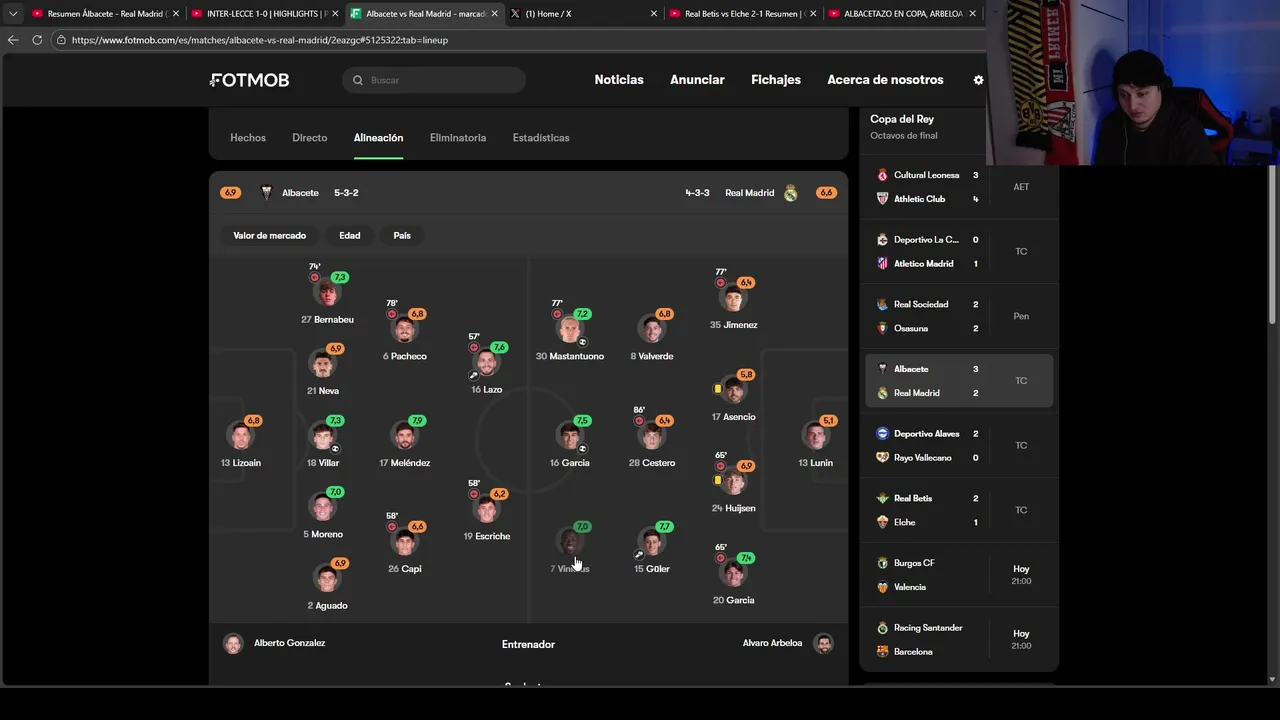Screen dimensions: 1280x720
Task: Open Deportivo Alaves vs Rayo Vallecano match
Action: point(959,446)
